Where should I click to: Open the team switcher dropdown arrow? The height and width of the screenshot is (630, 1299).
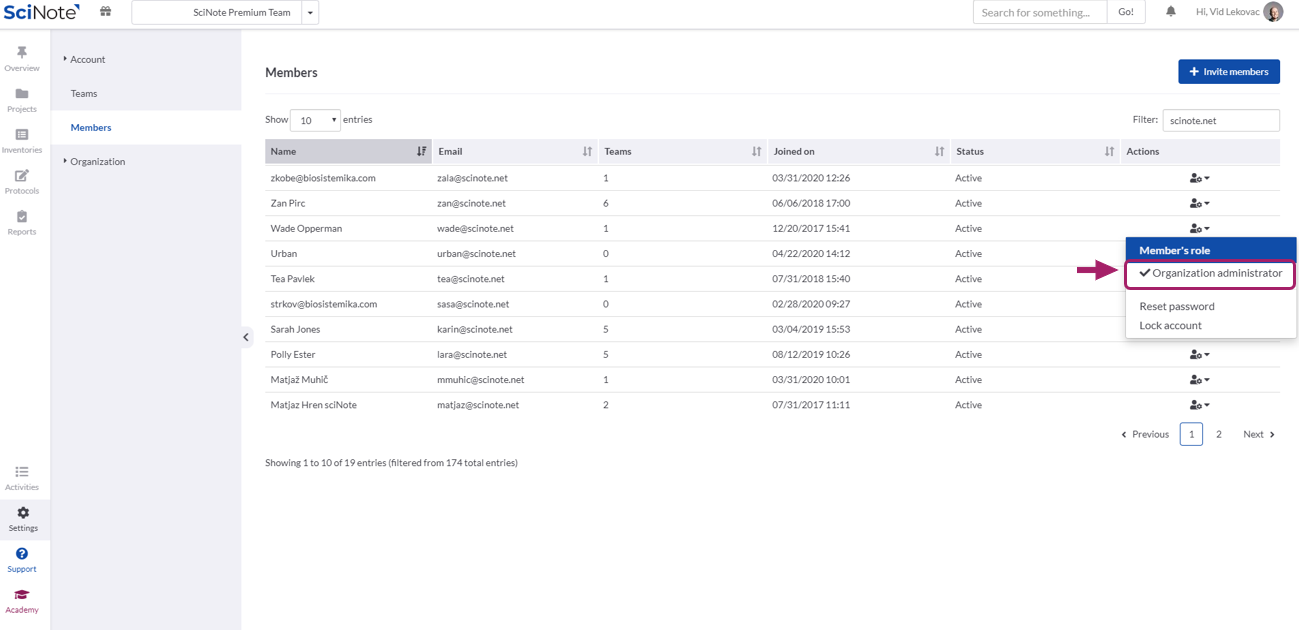click(x=310, y=13)
